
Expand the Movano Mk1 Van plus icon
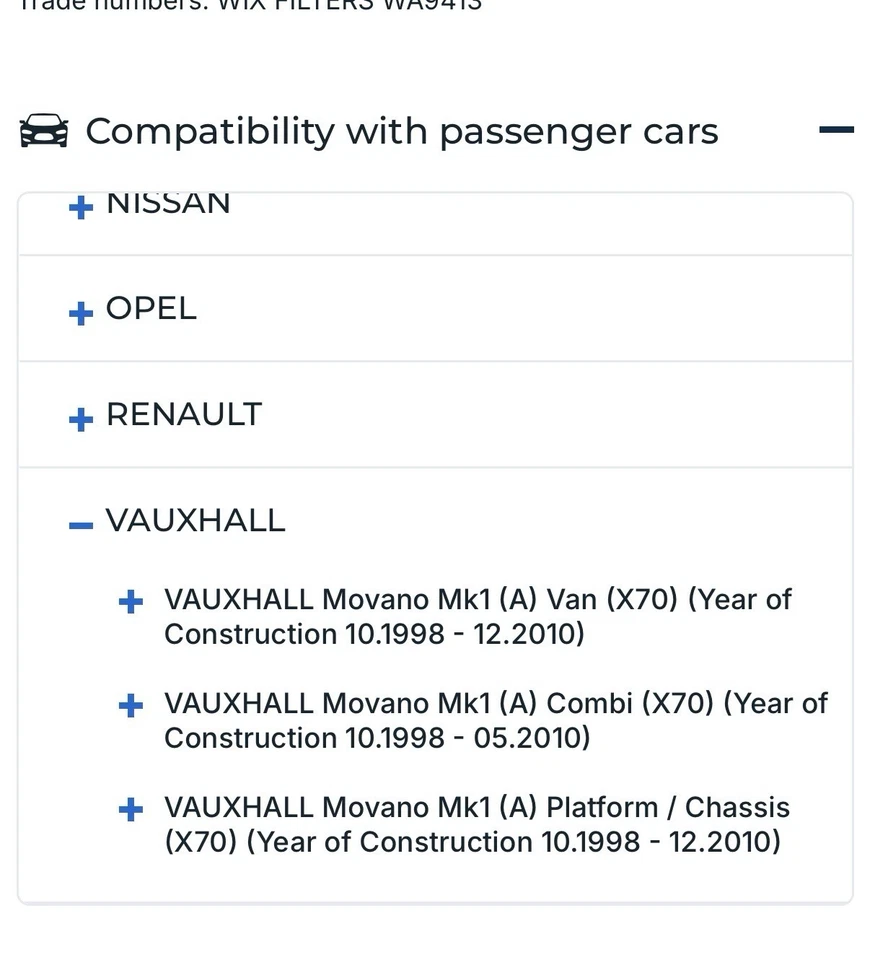click(131, 602)
